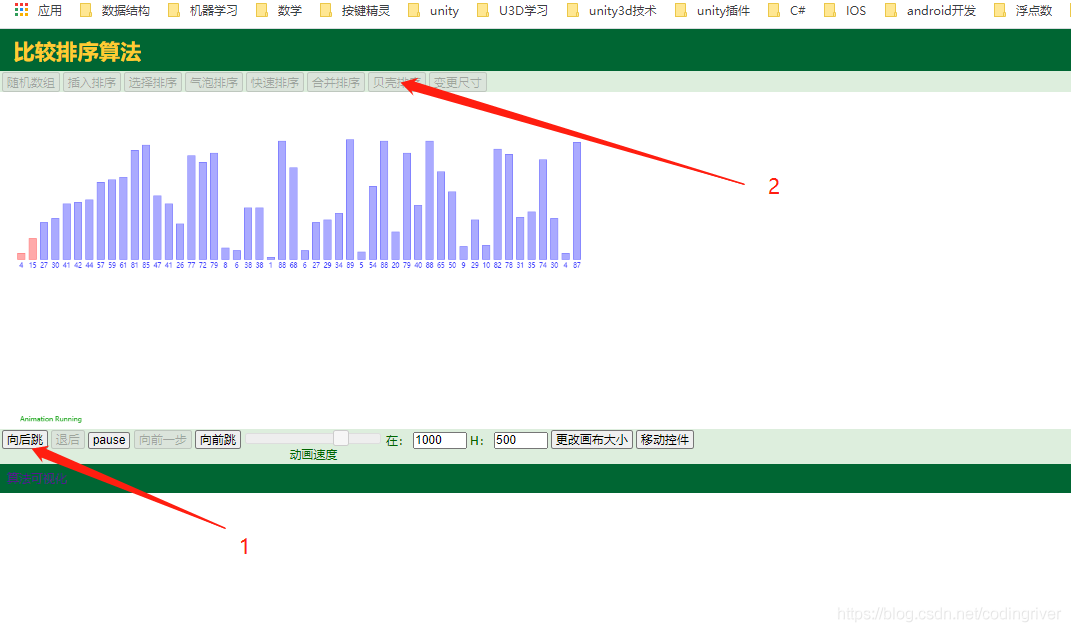Click the 变更尺寸 button
Viewport: 1071px width, 632px height.
tap(458, 82)
